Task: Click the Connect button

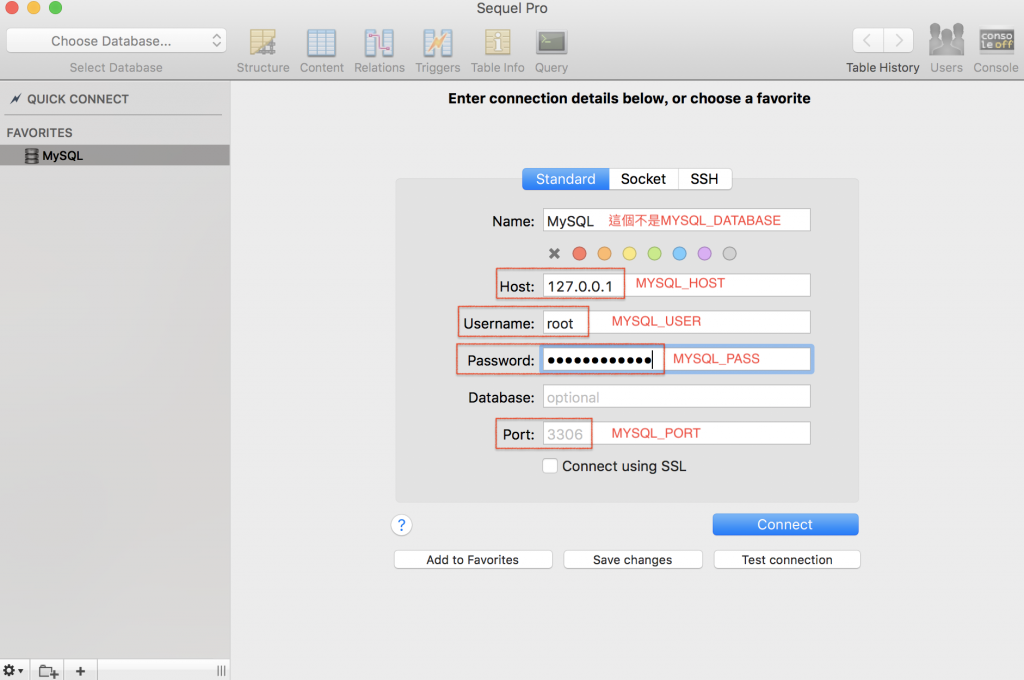Action: (x=785, y=525)
